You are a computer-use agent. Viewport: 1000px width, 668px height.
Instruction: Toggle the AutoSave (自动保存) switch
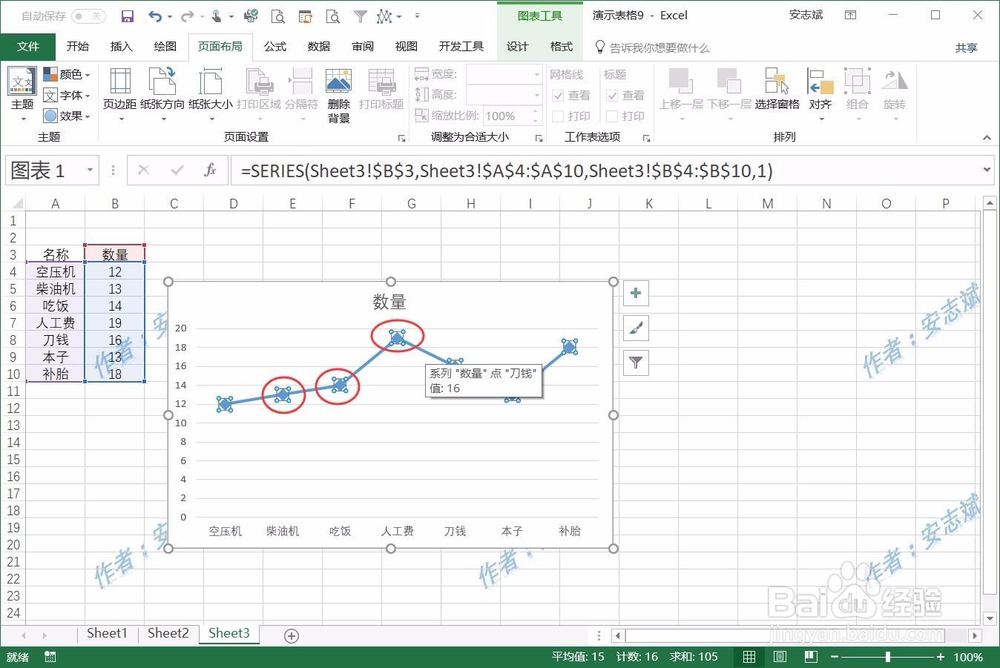(88, 16)
